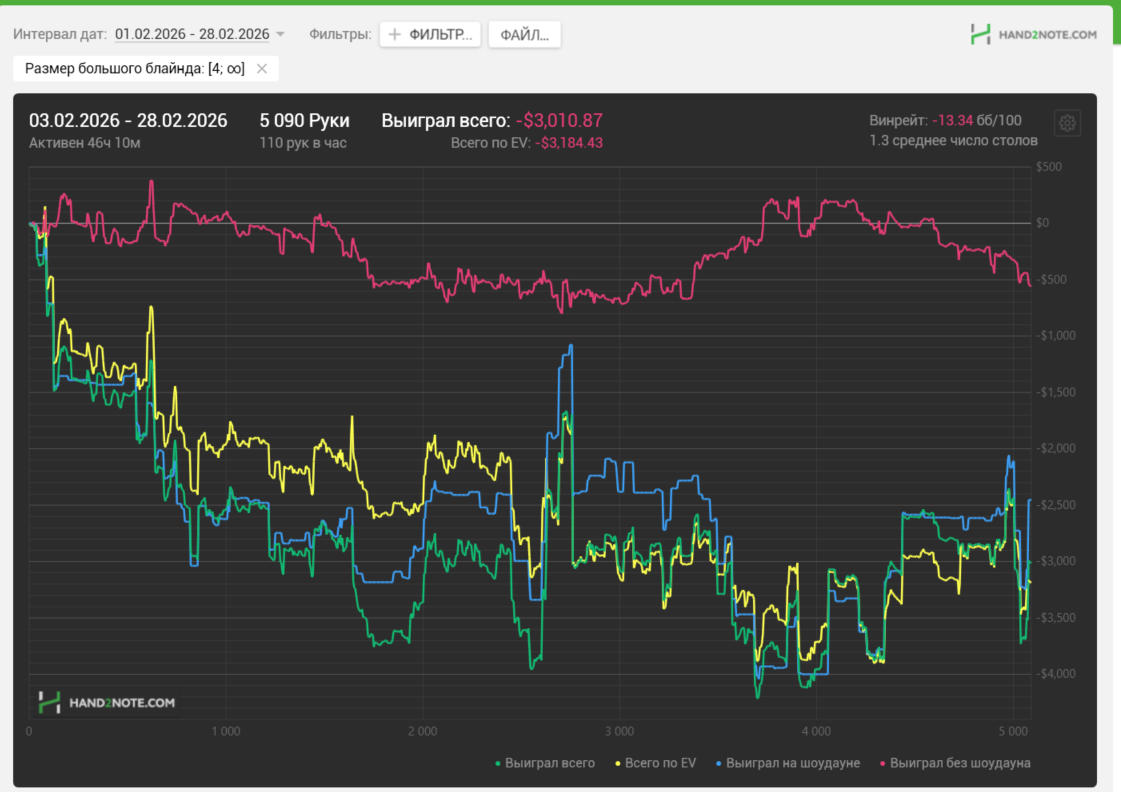Click the 5 000 x-axis label

click(x=1012, y=731)
